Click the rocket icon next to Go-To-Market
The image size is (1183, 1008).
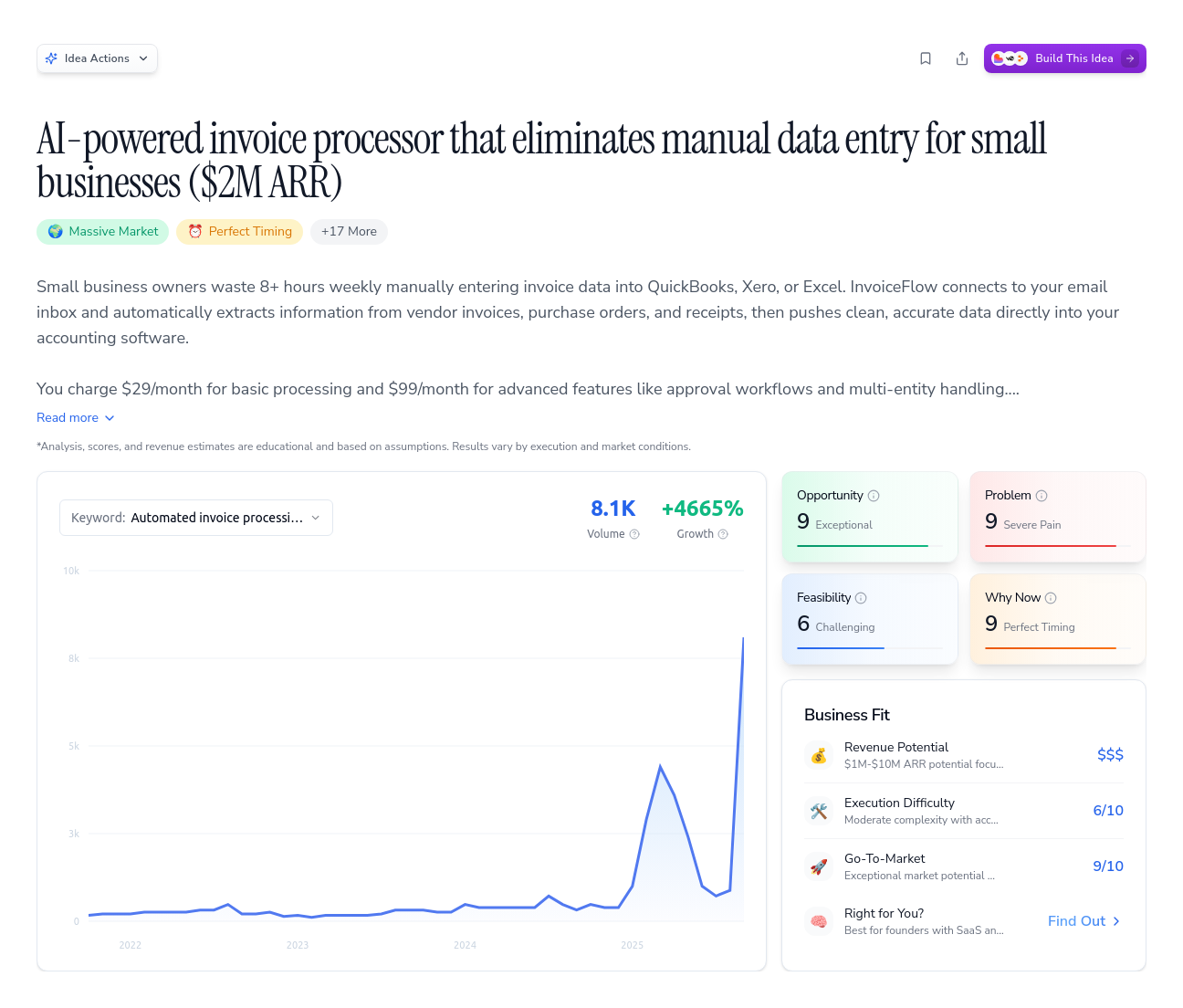pyautogui.click(x=819, y=866)
